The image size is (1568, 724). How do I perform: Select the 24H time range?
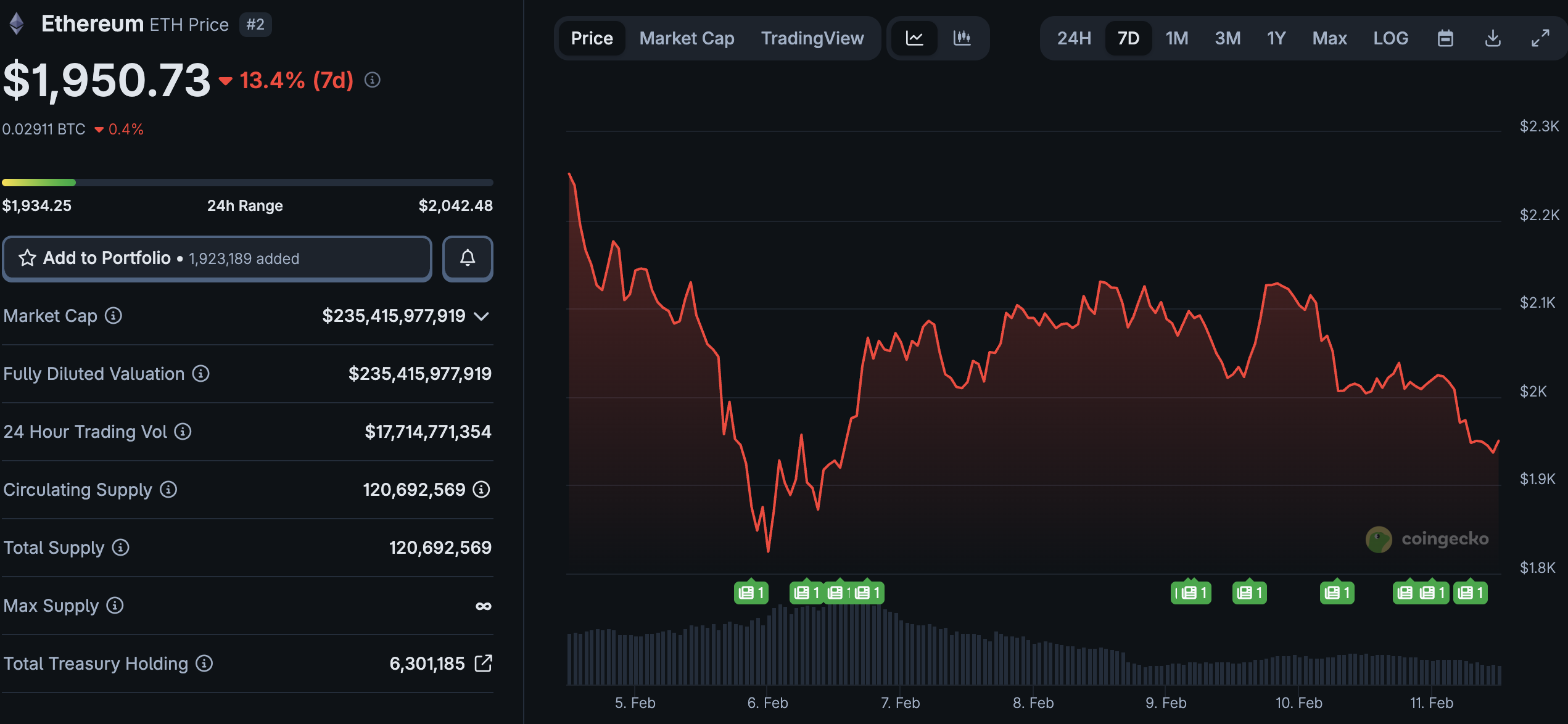pos(1074,38)
